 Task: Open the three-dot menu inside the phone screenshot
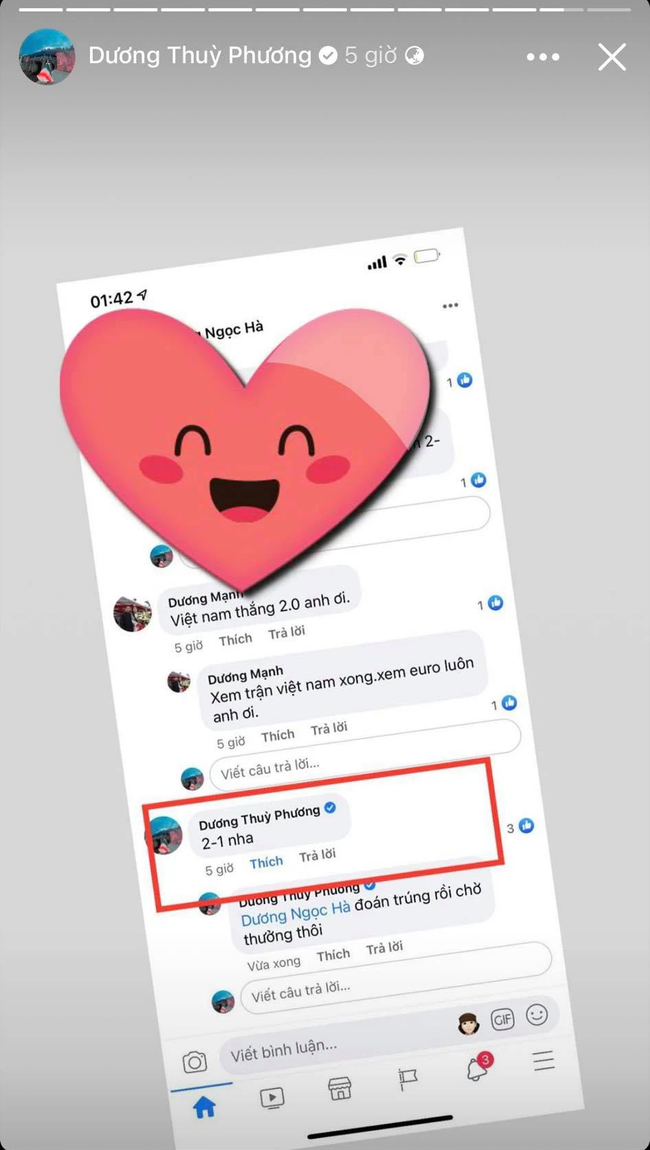[450, 305]
